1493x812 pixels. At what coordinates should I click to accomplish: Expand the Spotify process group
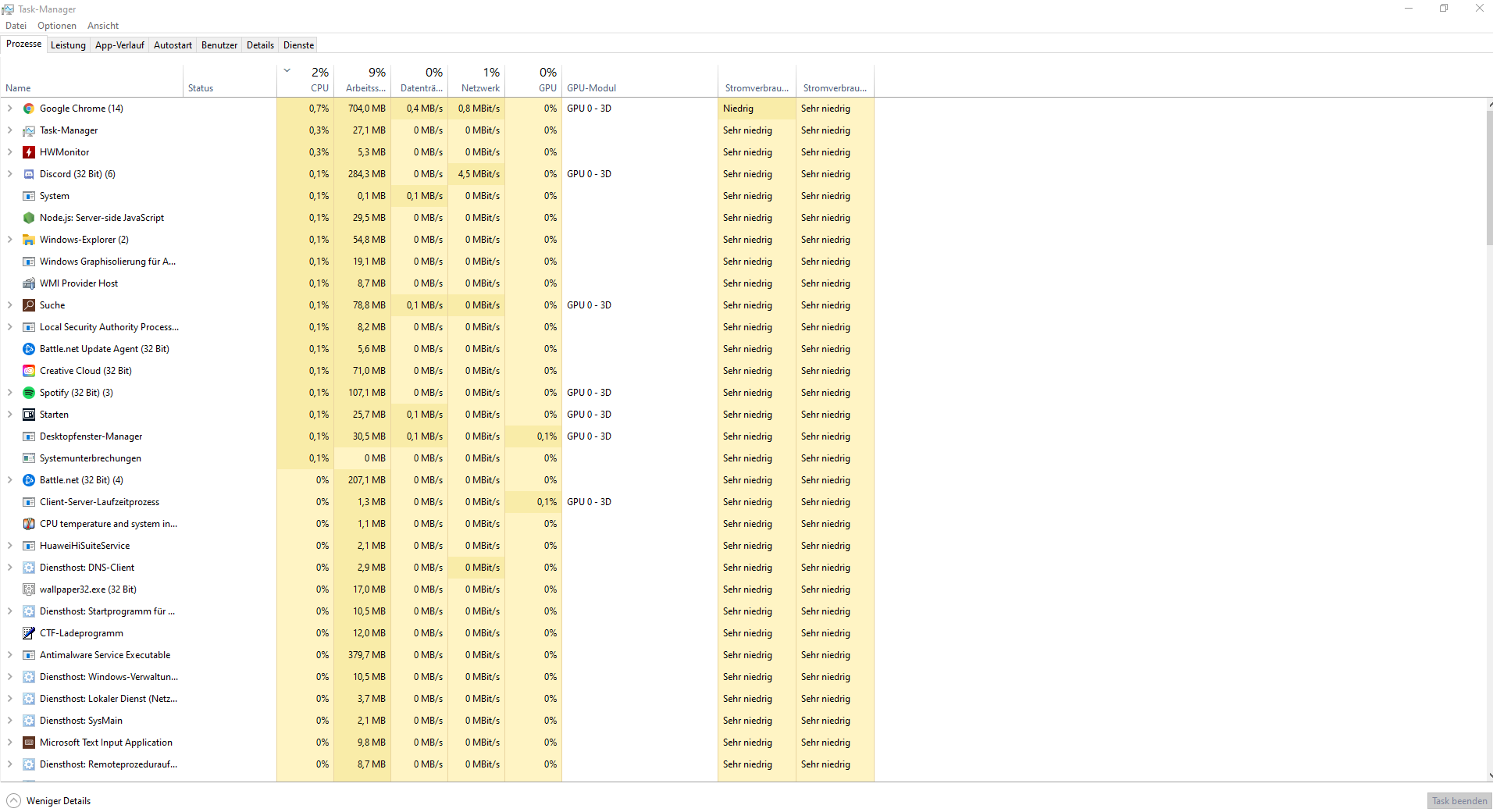click(10, 393)
